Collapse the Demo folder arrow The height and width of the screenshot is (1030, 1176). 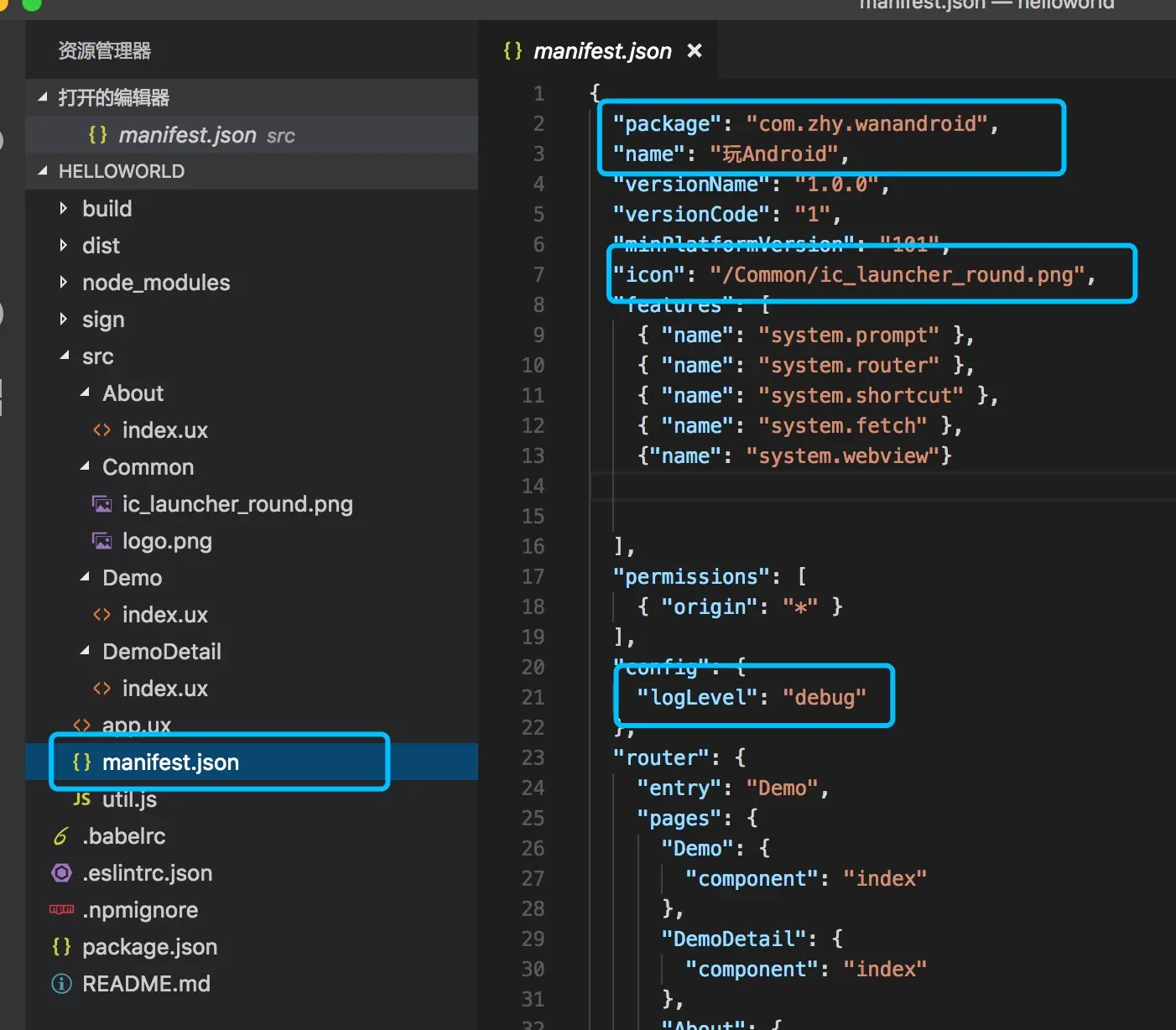tap(84, 577)
